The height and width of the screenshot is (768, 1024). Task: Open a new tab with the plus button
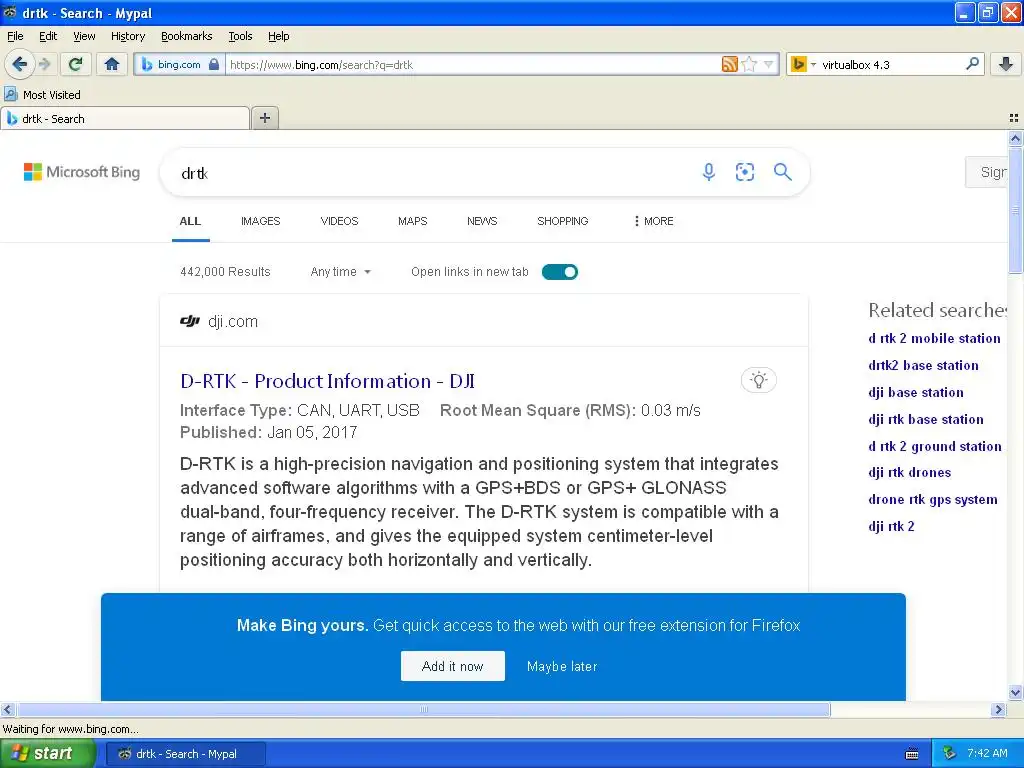[x=264, y=118]
